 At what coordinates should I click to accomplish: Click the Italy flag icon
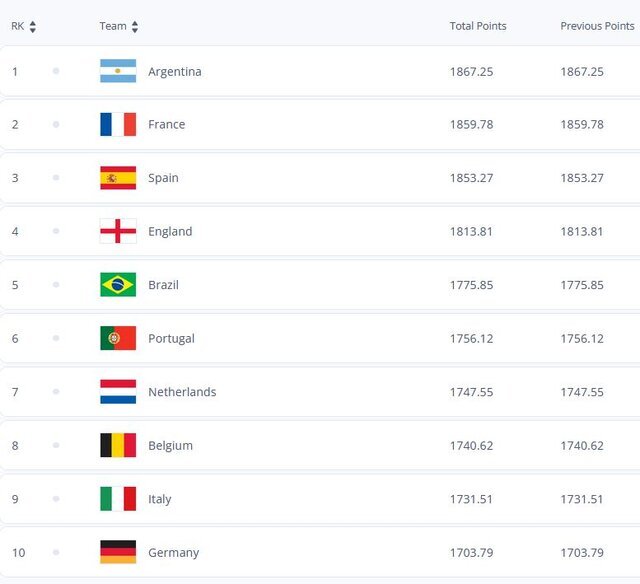click(118, 499)
